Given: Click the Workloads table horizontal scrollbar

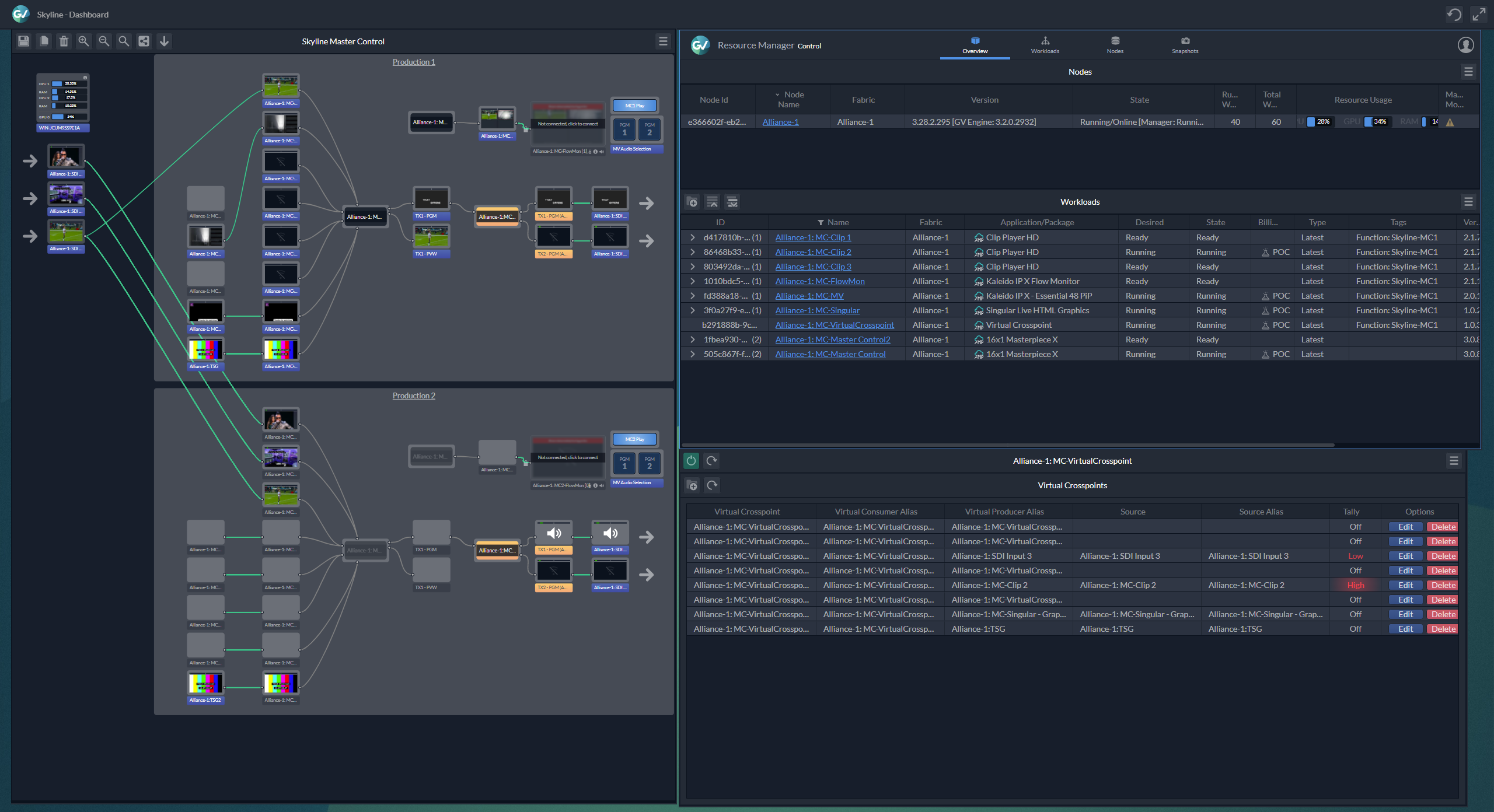Looking at the screenshot, I should click(1008, 445).
